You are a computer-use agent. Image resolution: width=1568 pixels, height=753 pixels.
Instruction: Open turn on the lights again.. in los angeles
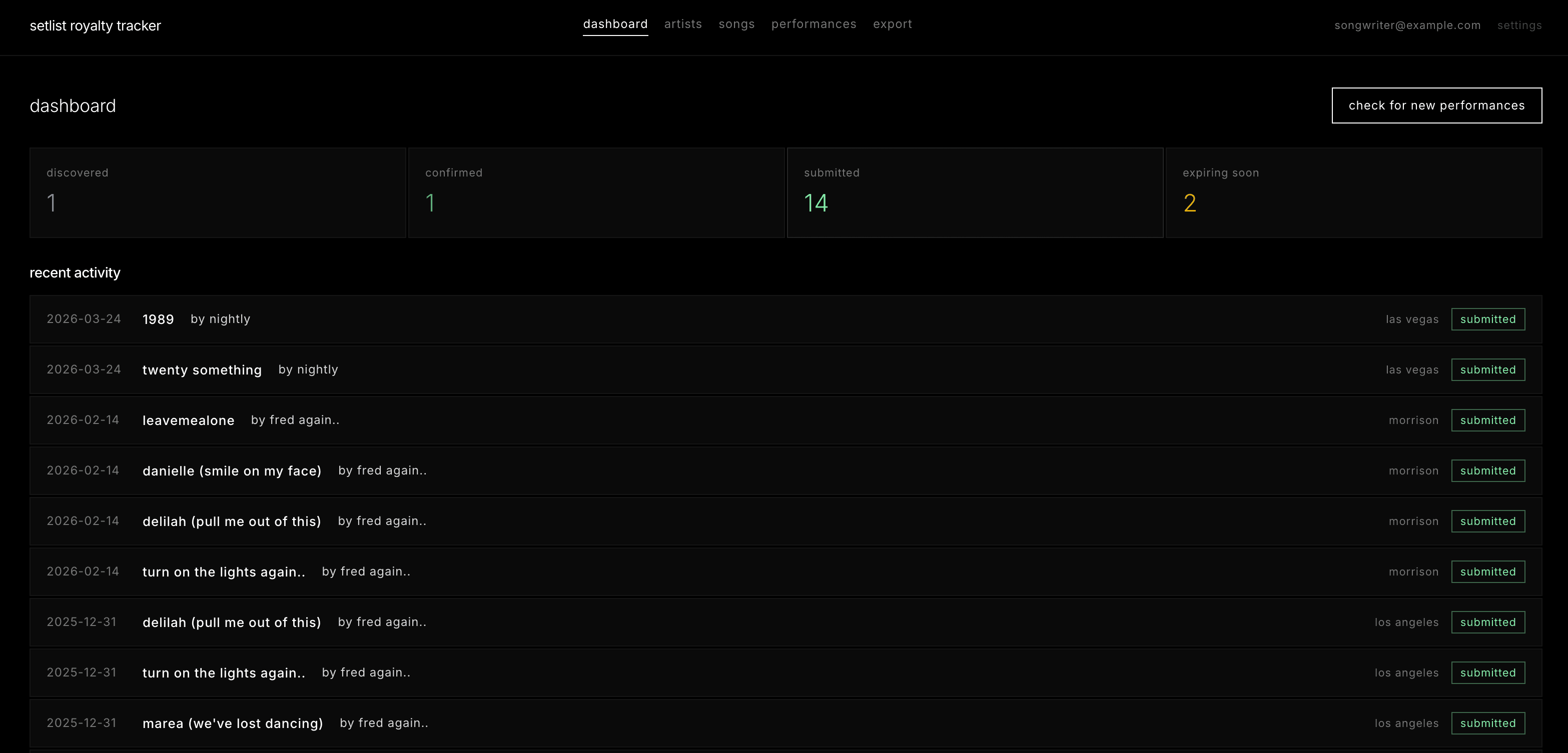click(223, 672)
